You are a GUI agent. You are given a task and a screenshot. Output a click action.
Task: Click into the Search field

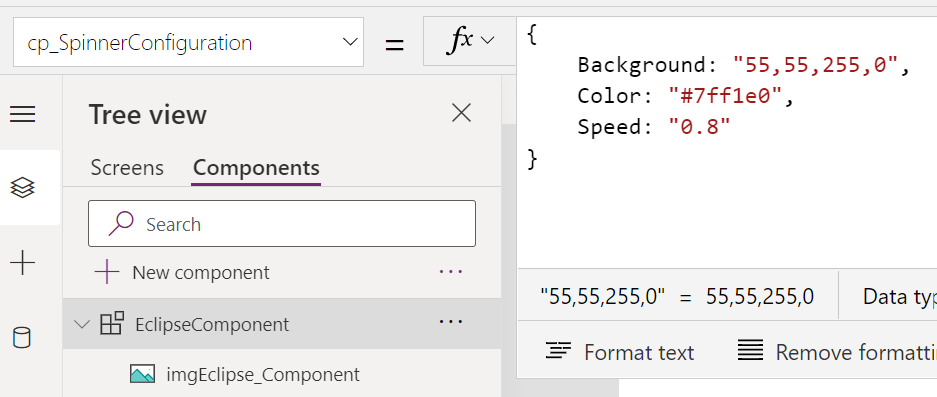(282, 224)
